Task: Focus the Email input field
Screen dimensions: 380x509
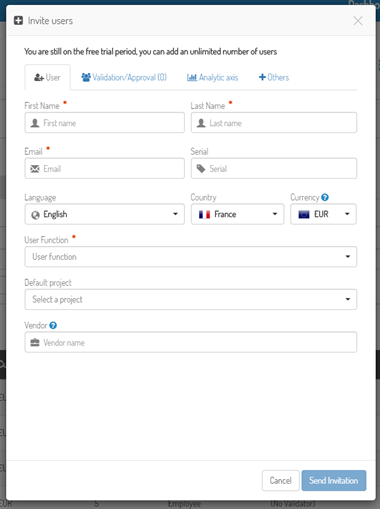Action: pyautogui.click(x=104, y=168)
